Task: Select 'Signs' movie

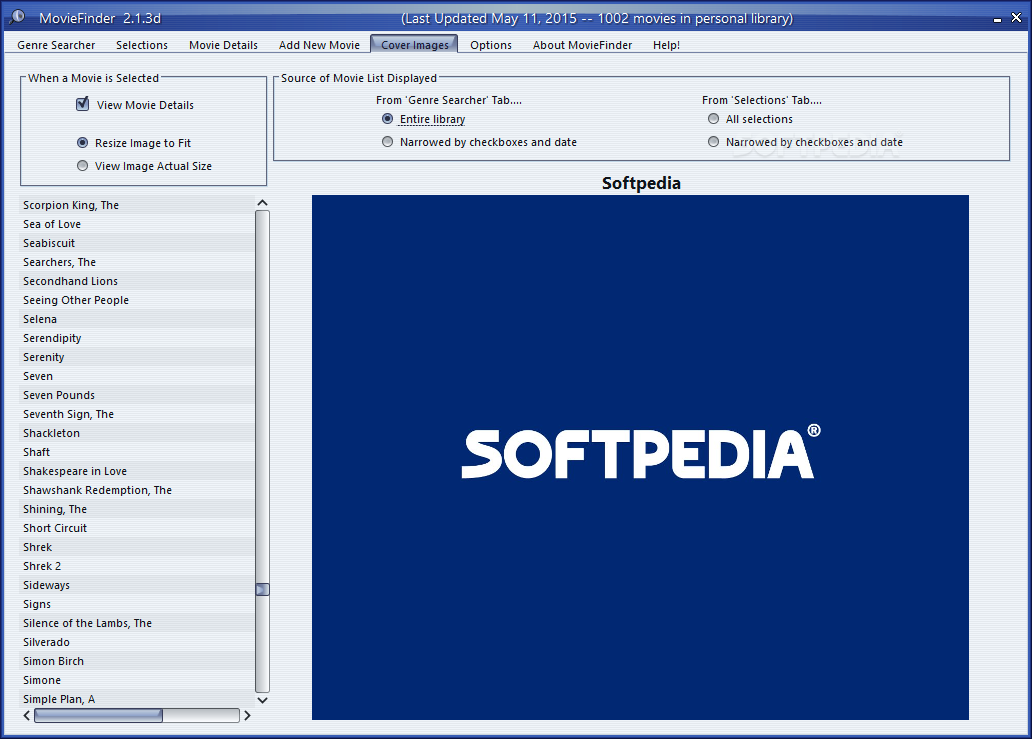Action: [x=137, y=604]
